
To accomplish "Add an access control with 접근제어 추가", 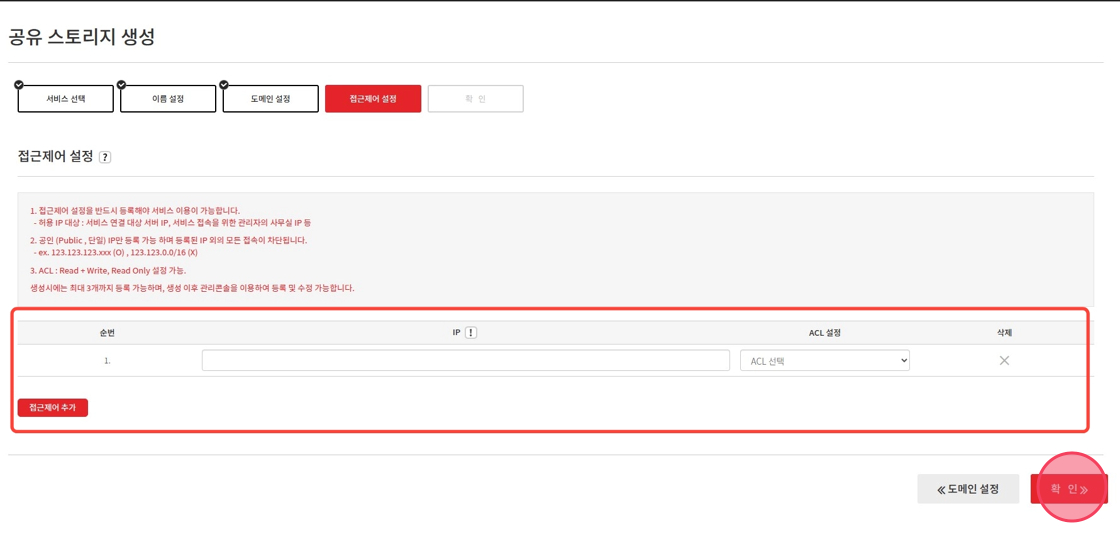I will pyautogui.click(x=53, y=408).
